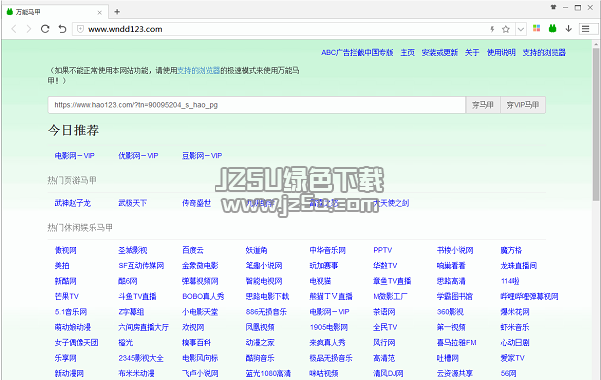Image resolution: width=601 pixels, height=380 pixels.
Task: Open the 熊猫TV直播 link
Action: pos(331,296)
